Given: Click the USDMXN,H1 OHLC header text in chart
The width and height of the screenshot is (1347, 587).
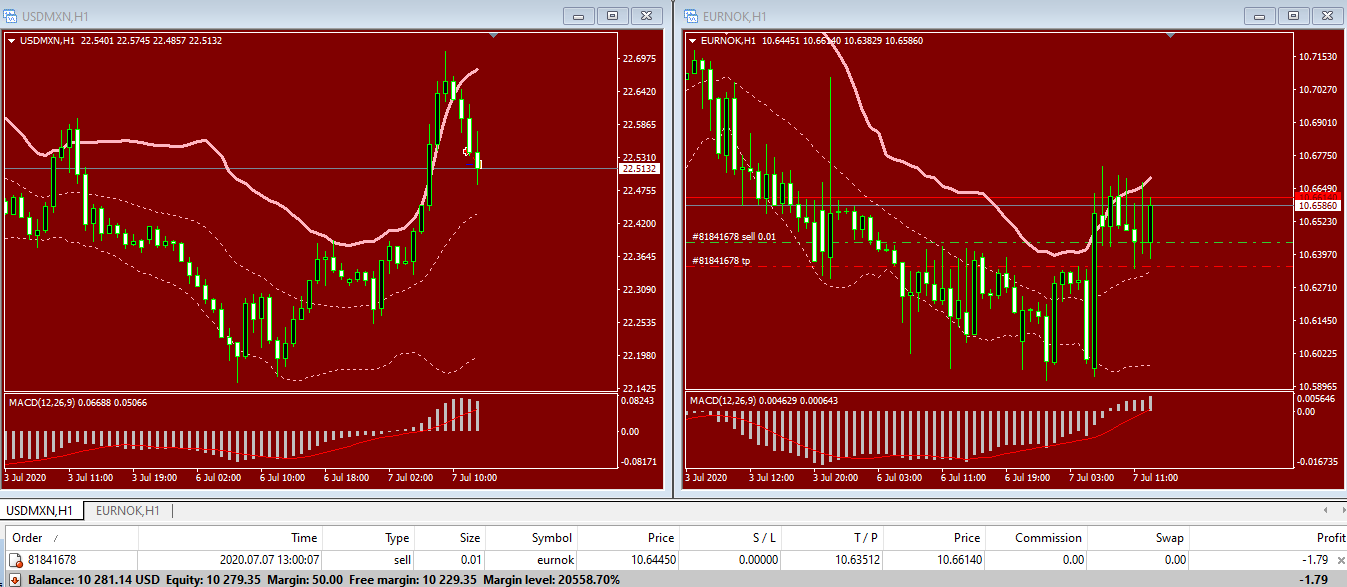Looking at the screenshot, I should tap(121, 41).
